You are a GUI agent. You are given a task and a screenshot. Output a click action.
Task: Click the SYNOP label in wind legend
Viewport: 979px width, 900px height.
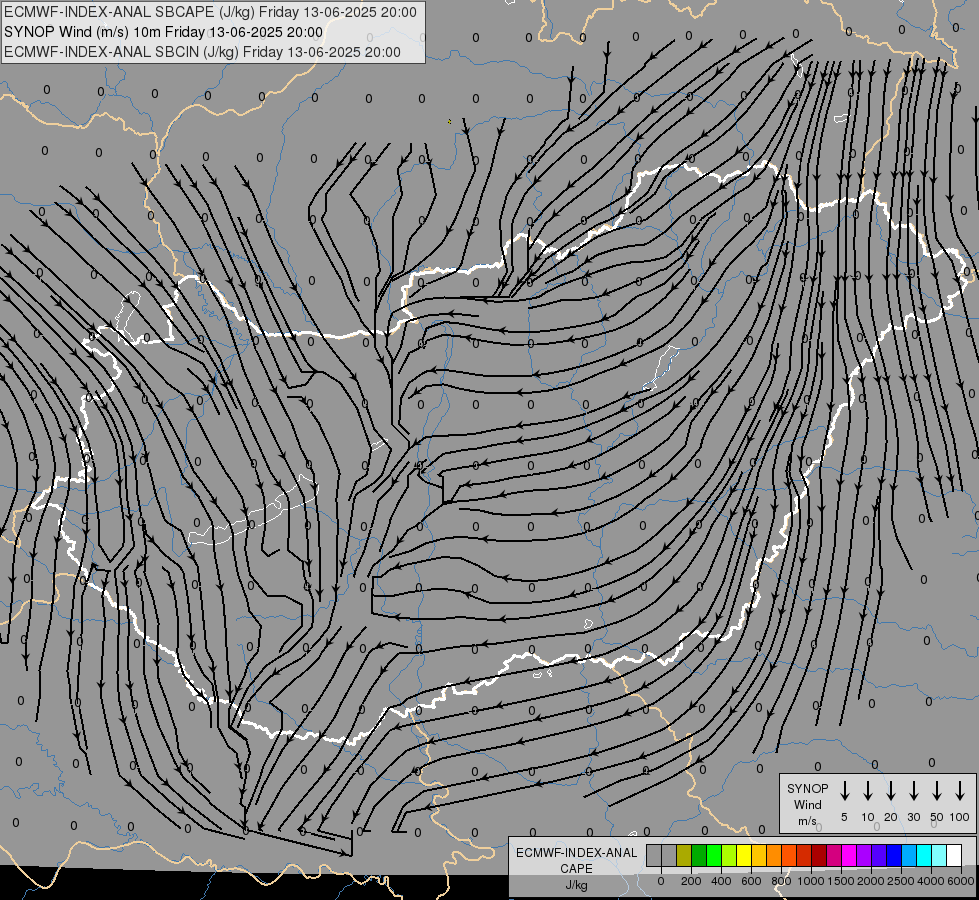tap(807, 788)
